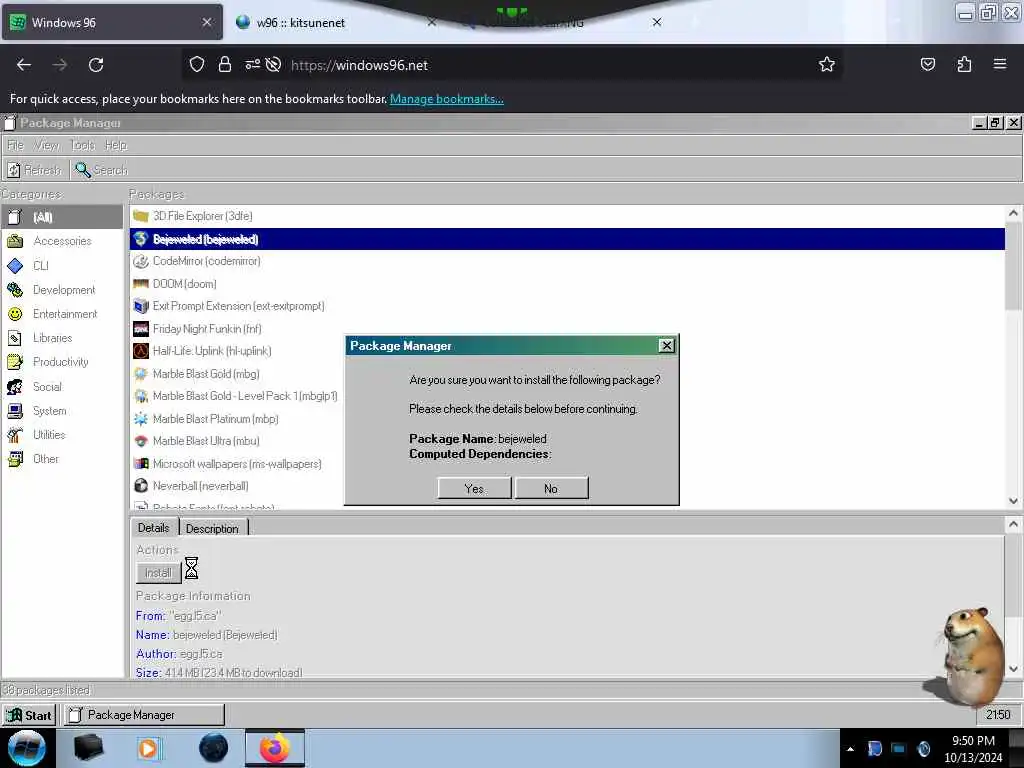Open Firefox from the Windows taskbar

click(x=275, y=748)
